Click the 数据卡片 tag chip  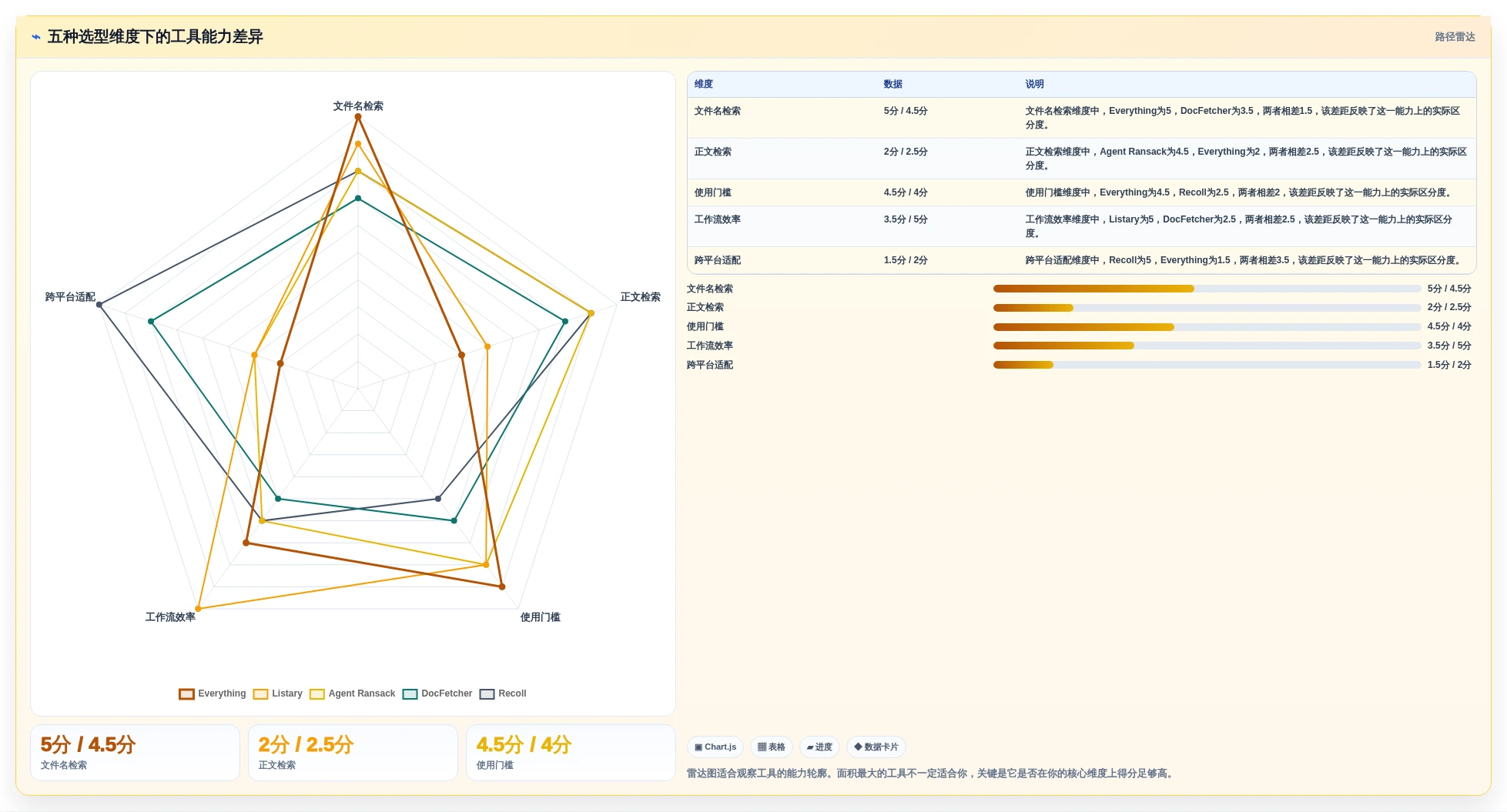[876, 747]
